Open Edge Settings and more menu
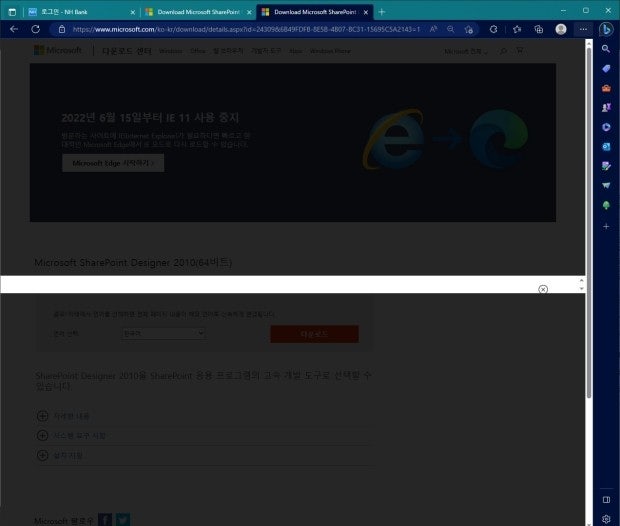This screenshot has width=620, height=526. point(583,29)
